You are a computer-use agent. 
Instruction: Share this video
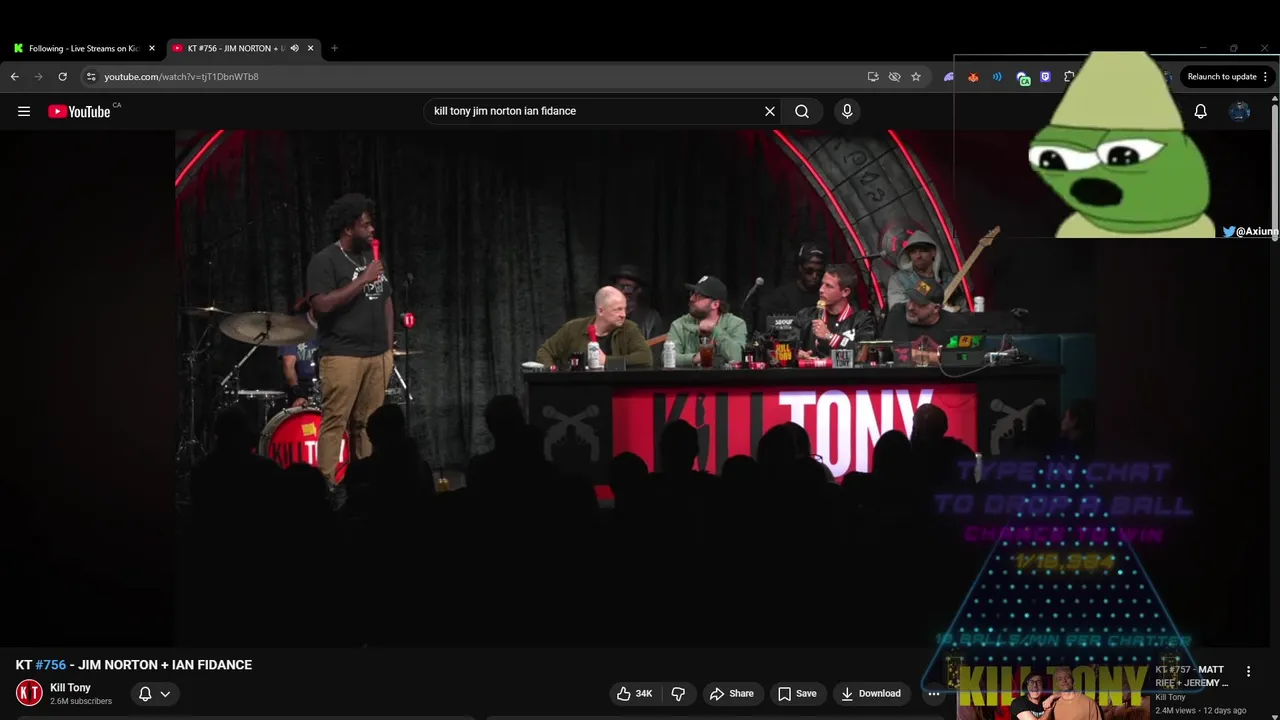tap(731, 693)
